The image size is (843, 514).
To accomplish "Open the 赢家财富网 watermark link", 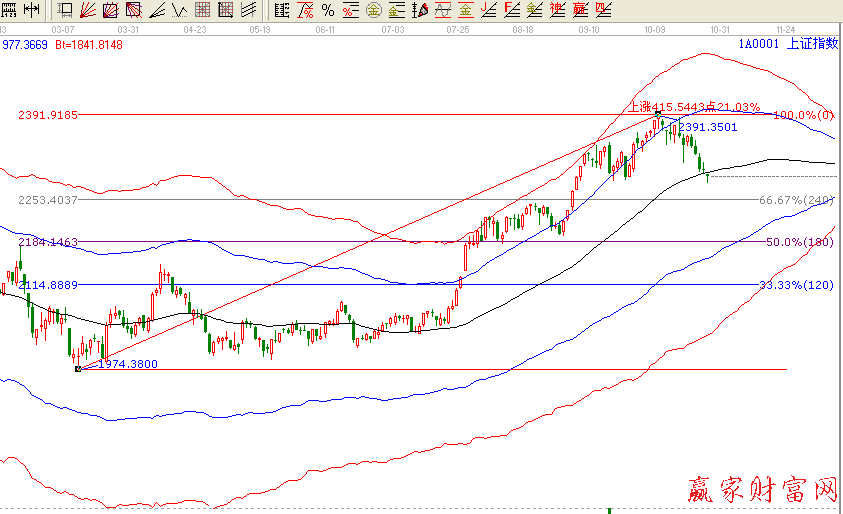I will tap(761, 490).
